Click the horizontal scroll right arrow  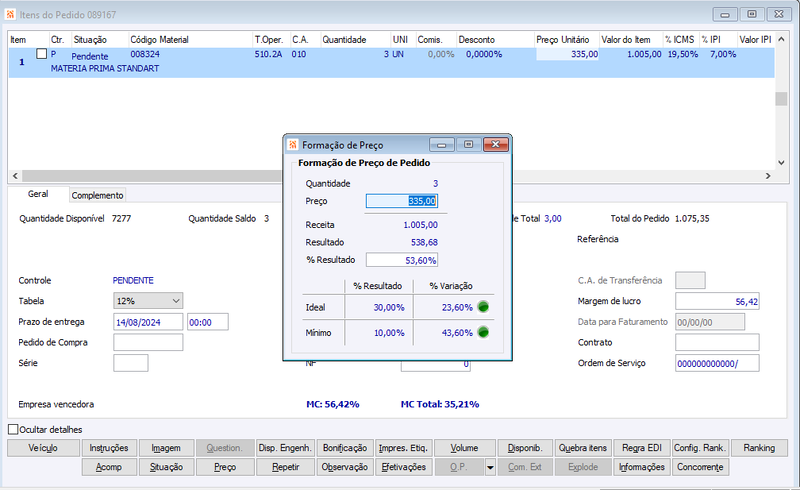coord(768,176)
